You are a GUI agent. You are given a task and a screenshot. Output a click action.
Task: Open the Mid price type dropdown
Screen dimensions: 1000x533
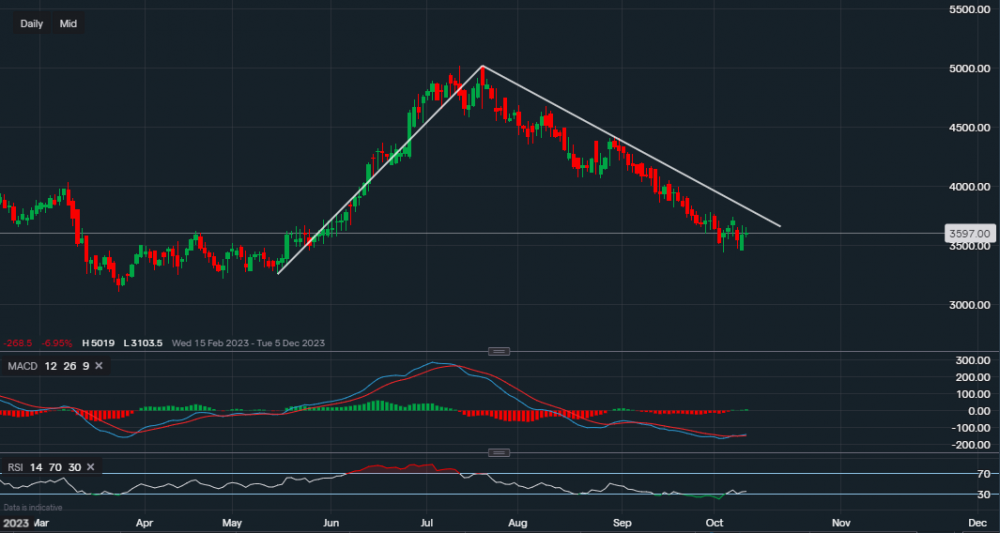coord(68,23)
